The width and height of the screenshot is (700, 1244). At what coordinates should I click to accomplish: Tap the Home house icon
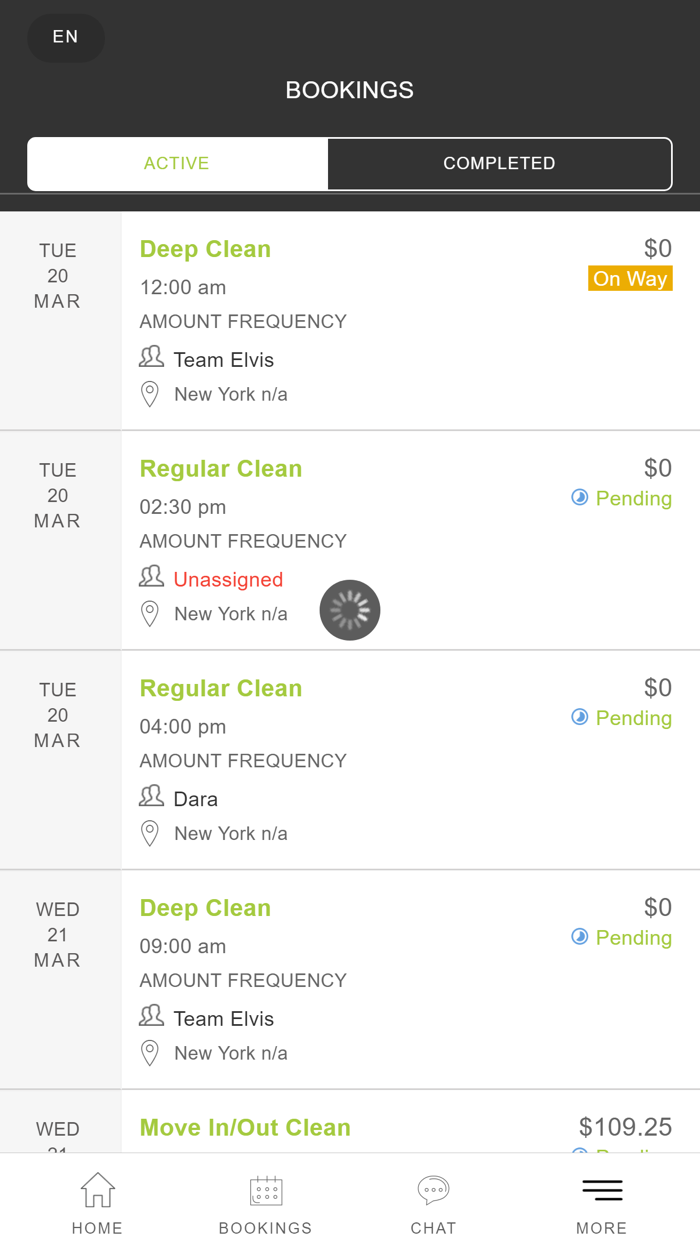[x=97, y=1191]
